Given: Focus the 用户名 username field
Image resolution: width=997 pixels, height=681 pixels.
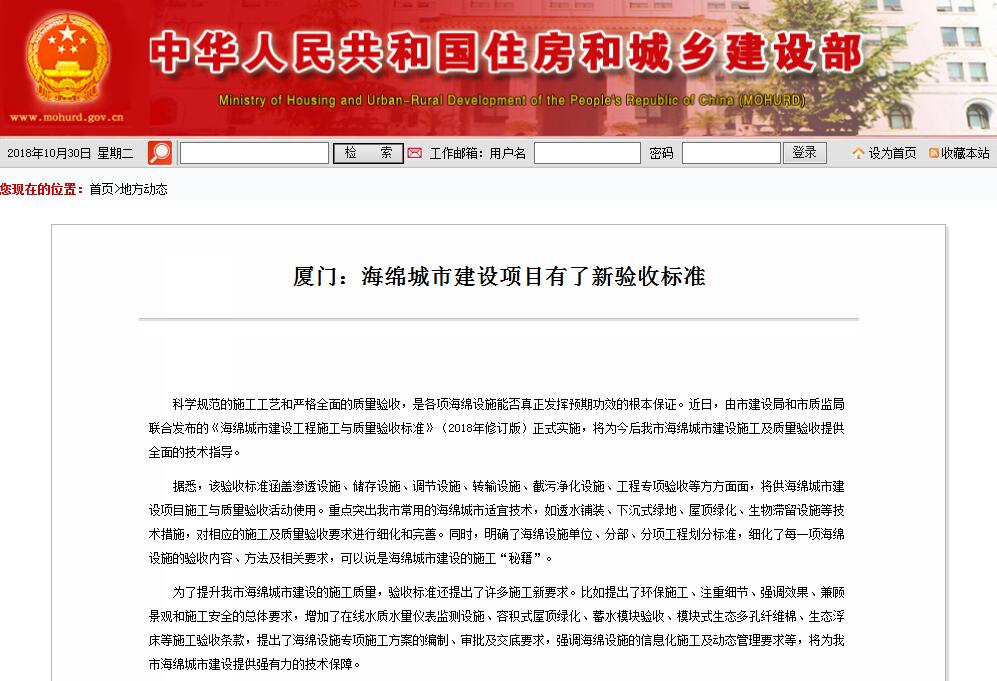Looking at the screenshot, I should point(587,153).
